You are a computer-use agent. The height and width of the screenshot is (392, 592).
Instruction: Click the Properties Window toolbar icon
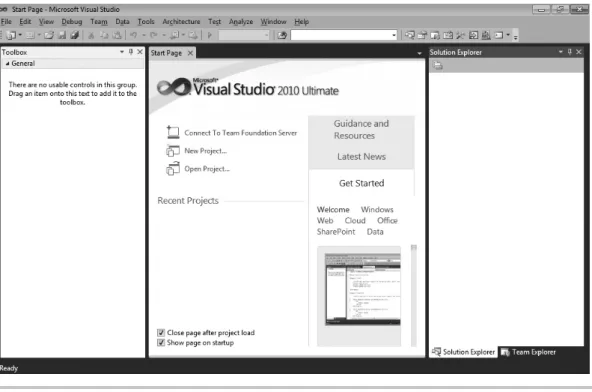click(422, 35)
